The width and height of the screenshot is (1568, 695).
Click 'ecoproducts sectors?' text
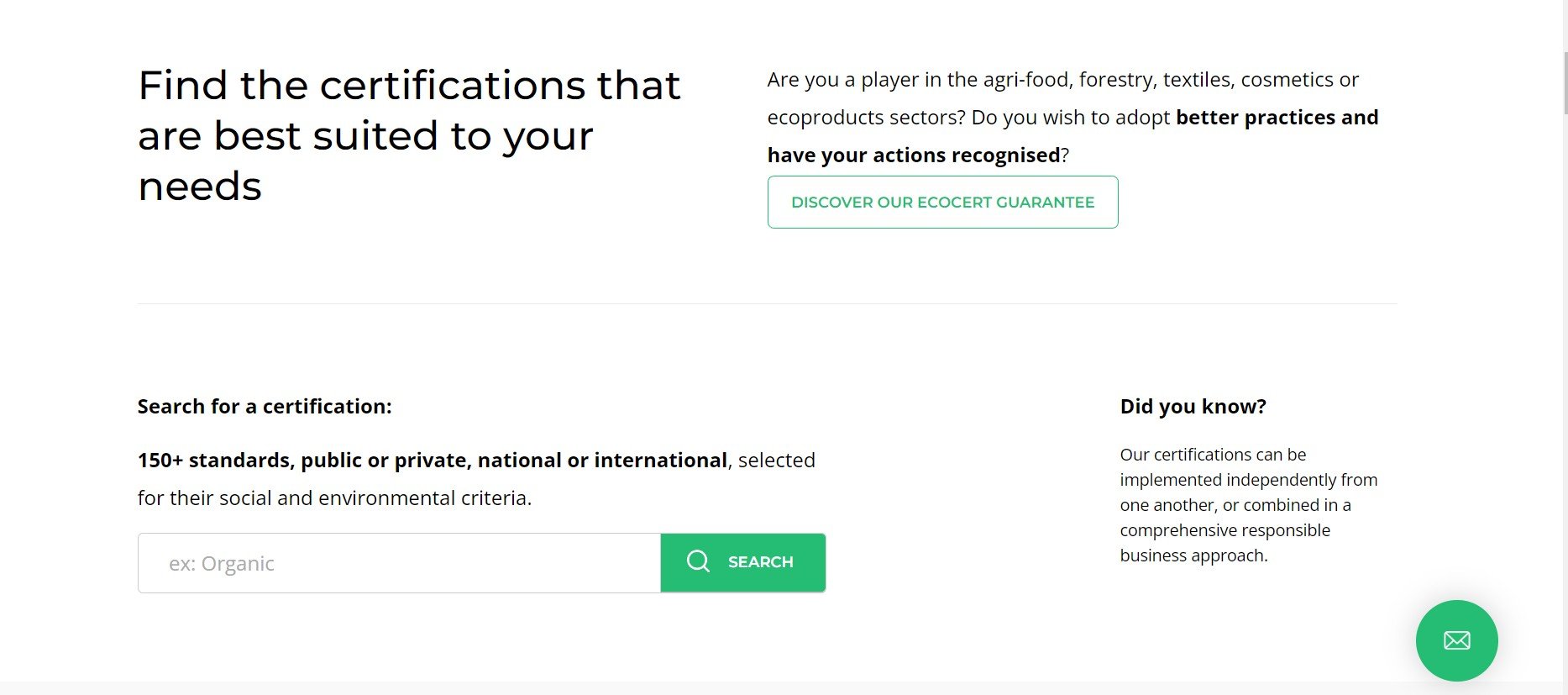click(x=865, y=118)
